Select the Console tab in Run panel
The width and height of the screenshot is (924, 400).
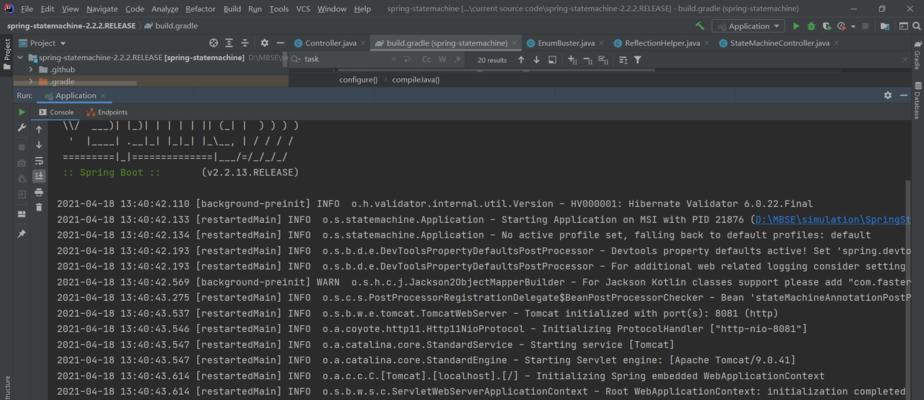(57, 112)
